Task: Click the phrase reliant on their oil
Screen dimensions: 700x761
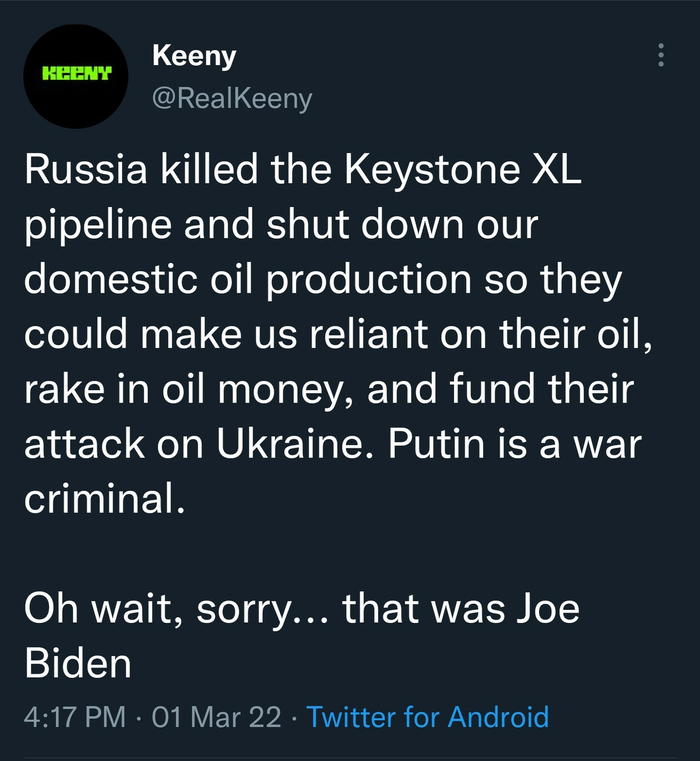Action: coord(480,336)
